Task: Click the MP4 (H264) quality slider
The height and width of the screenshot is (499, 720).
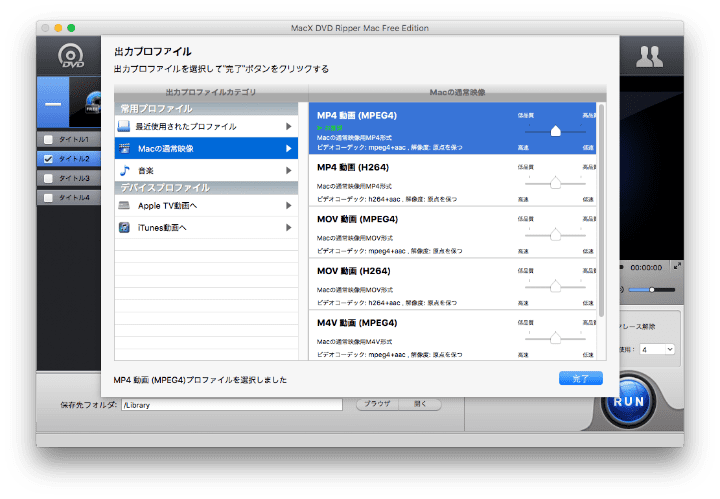Action: (555, 183)
